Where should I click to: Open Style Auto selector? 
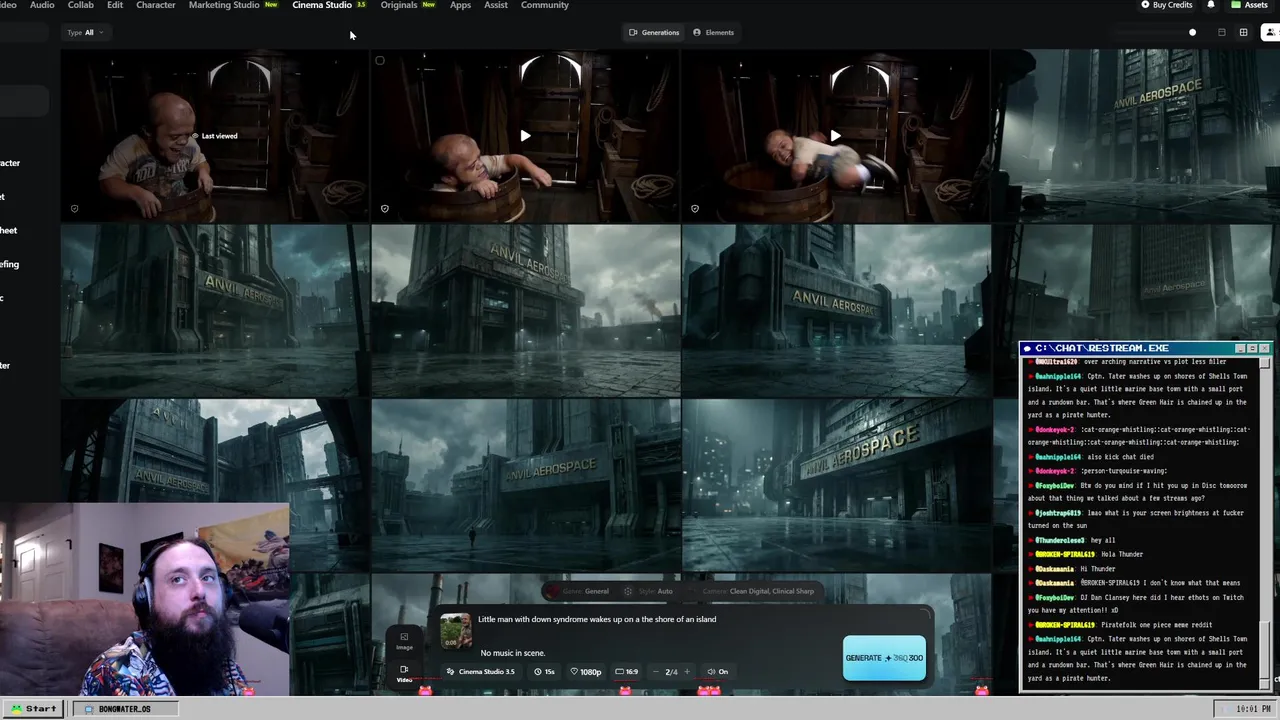click(x=650, y=591)
